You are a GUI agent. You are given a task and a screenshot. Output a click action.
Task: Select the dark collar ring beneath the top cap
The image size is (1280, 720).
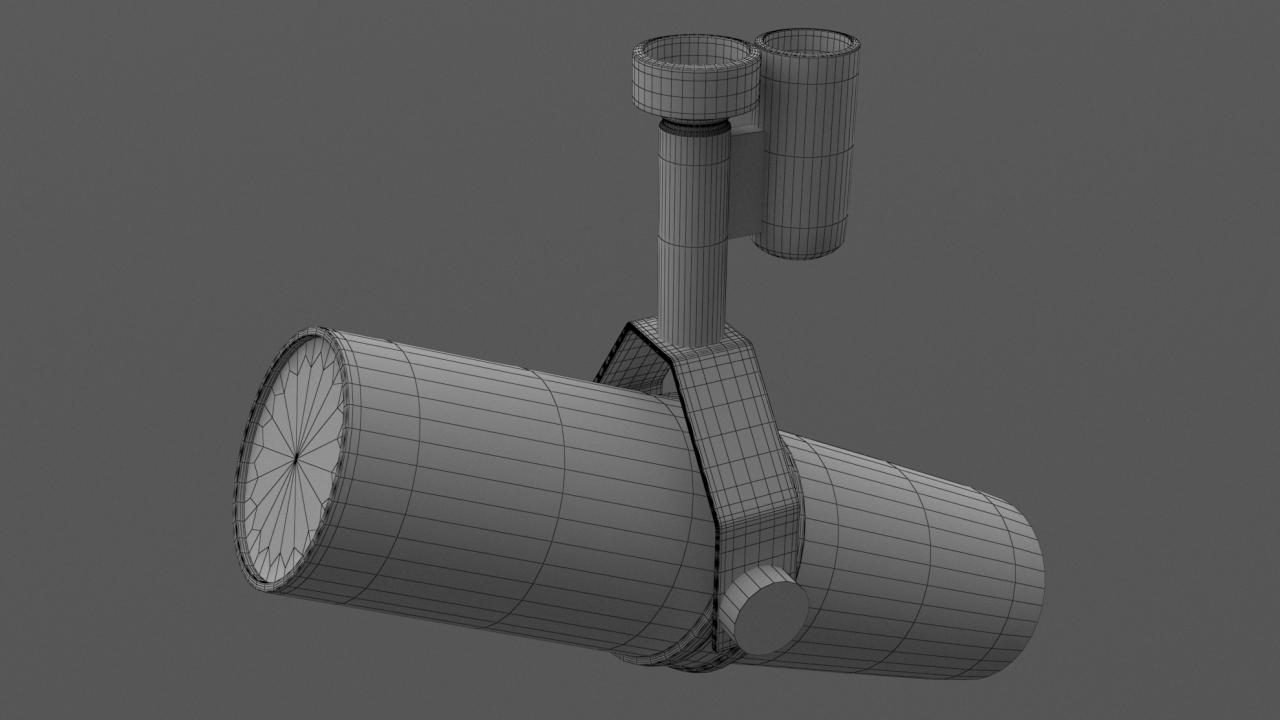click(x=693, y=125)
